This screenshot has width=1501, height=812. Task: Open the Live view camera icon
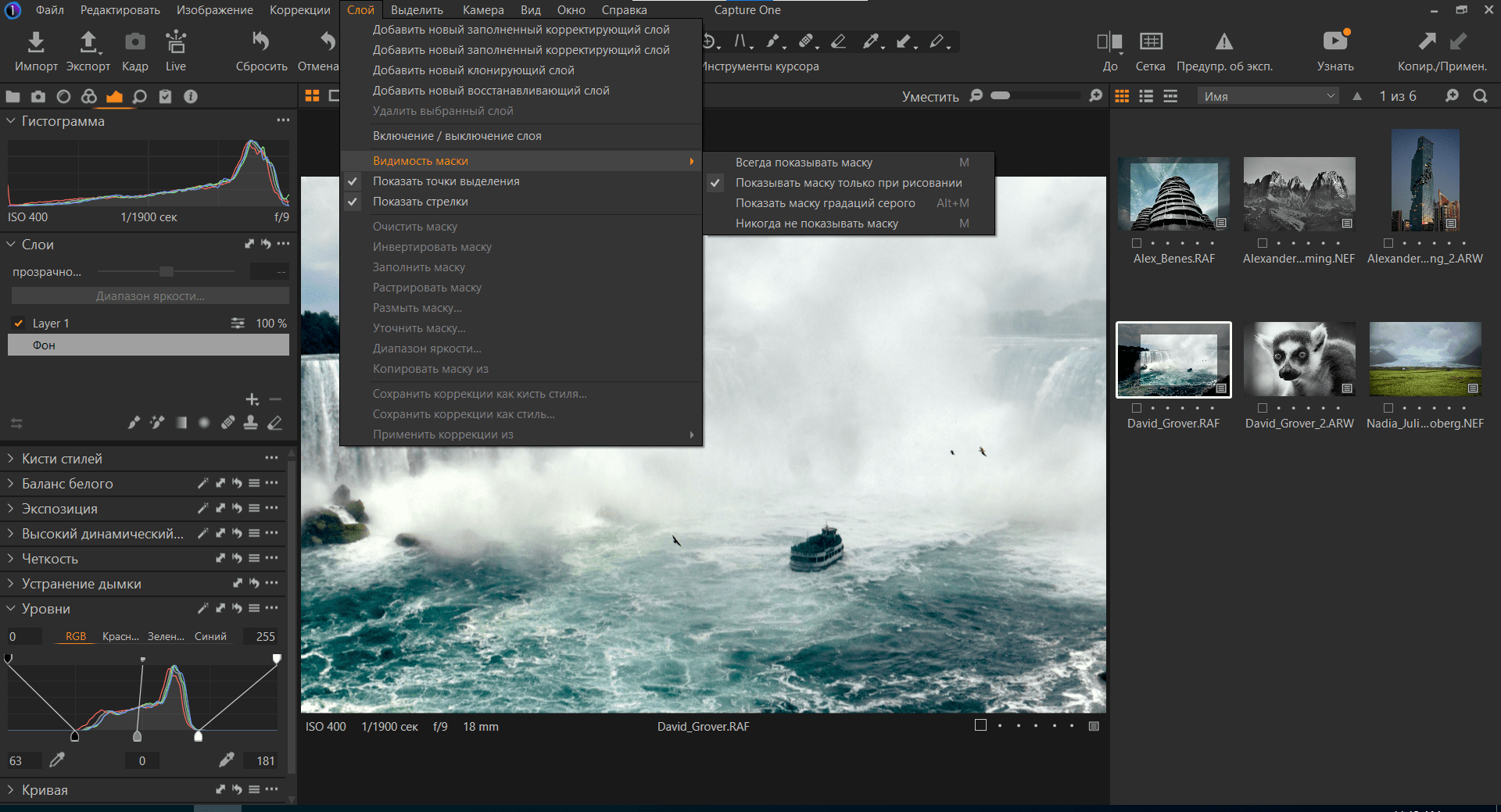click(x=176, y=42)
